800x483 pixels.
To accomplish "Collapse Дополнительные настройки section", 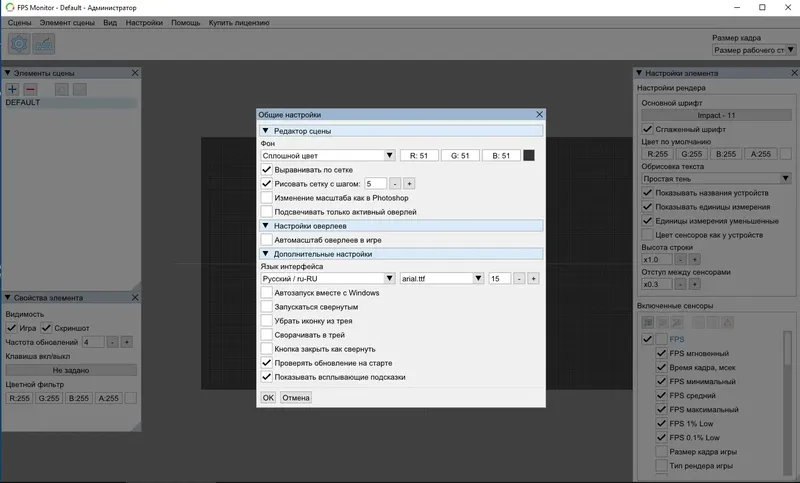I will [265, 253].
